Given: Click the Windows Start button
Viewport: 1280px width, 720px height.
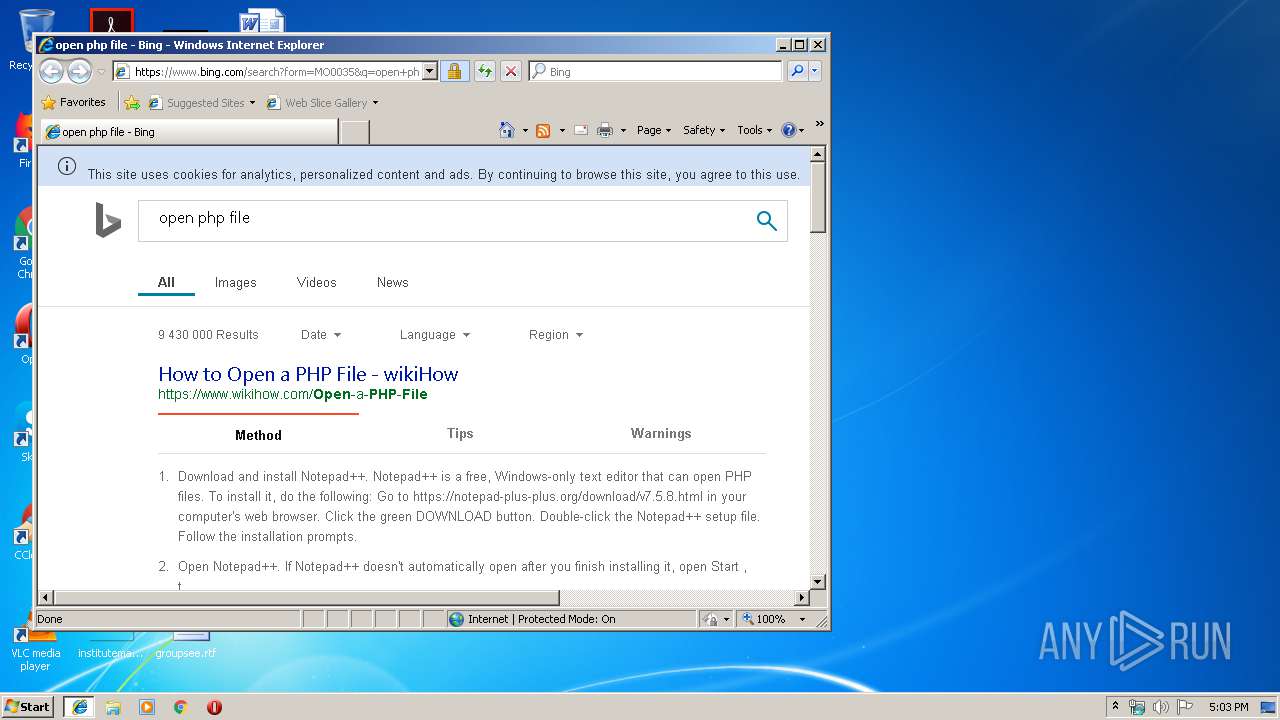Looking at the screenshot, I should click(x=28, y=707).
